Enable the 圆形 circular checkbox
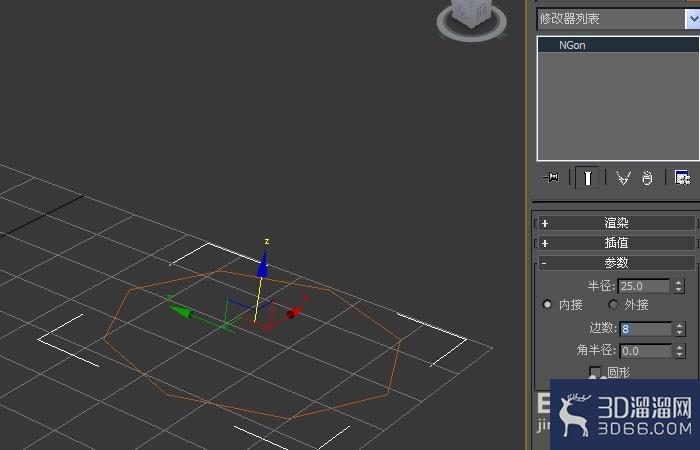Screen dimensions: 700x450 pos(595,372)
